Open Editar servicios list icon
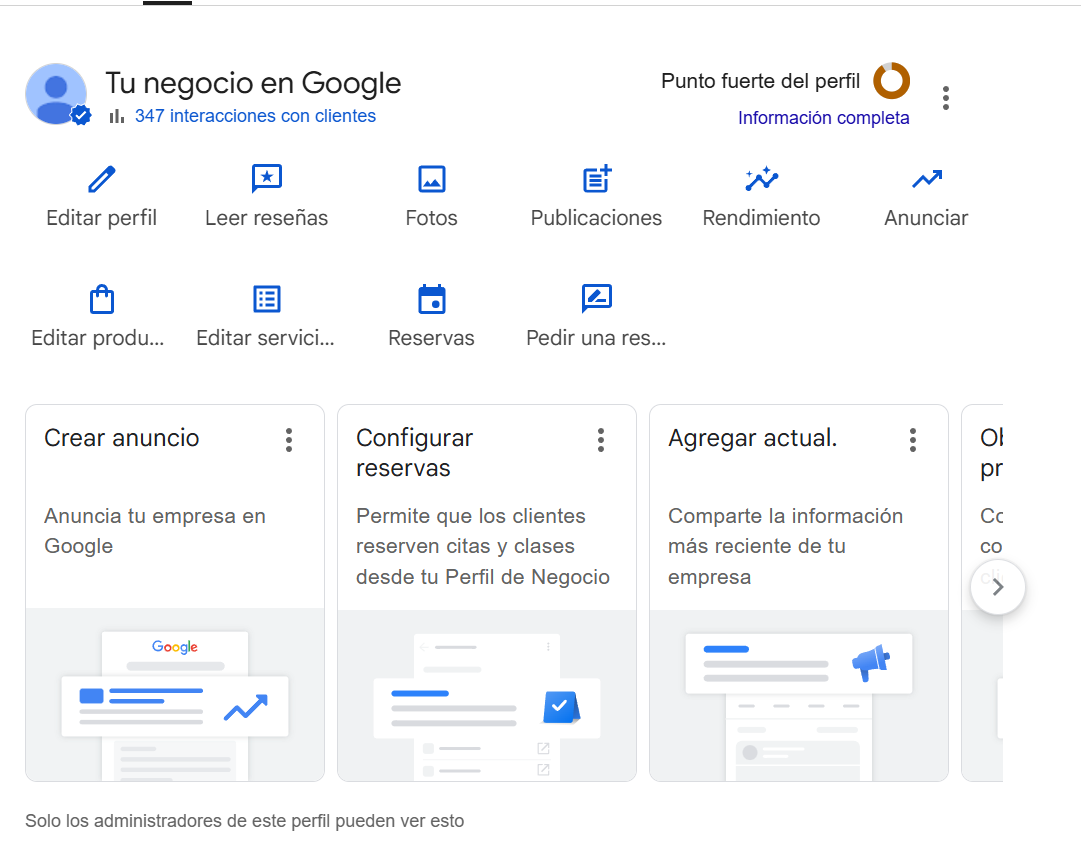The height and width of the screenshot is (844, 1081). (266, 300)
